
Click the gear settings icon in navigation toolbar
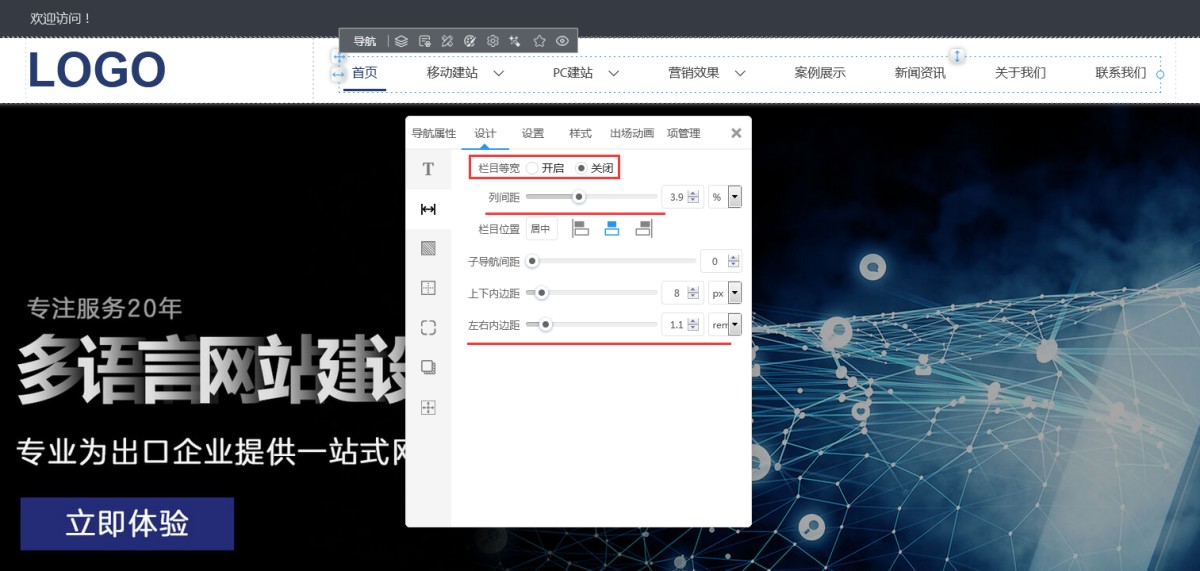[x=492, y=41]
